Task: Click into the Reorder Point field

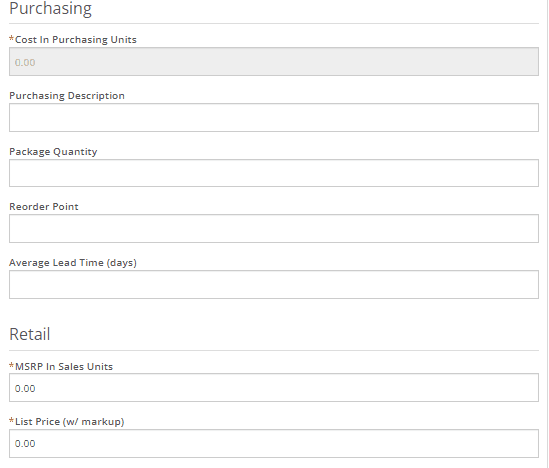Action: click(x=274, y=229)
